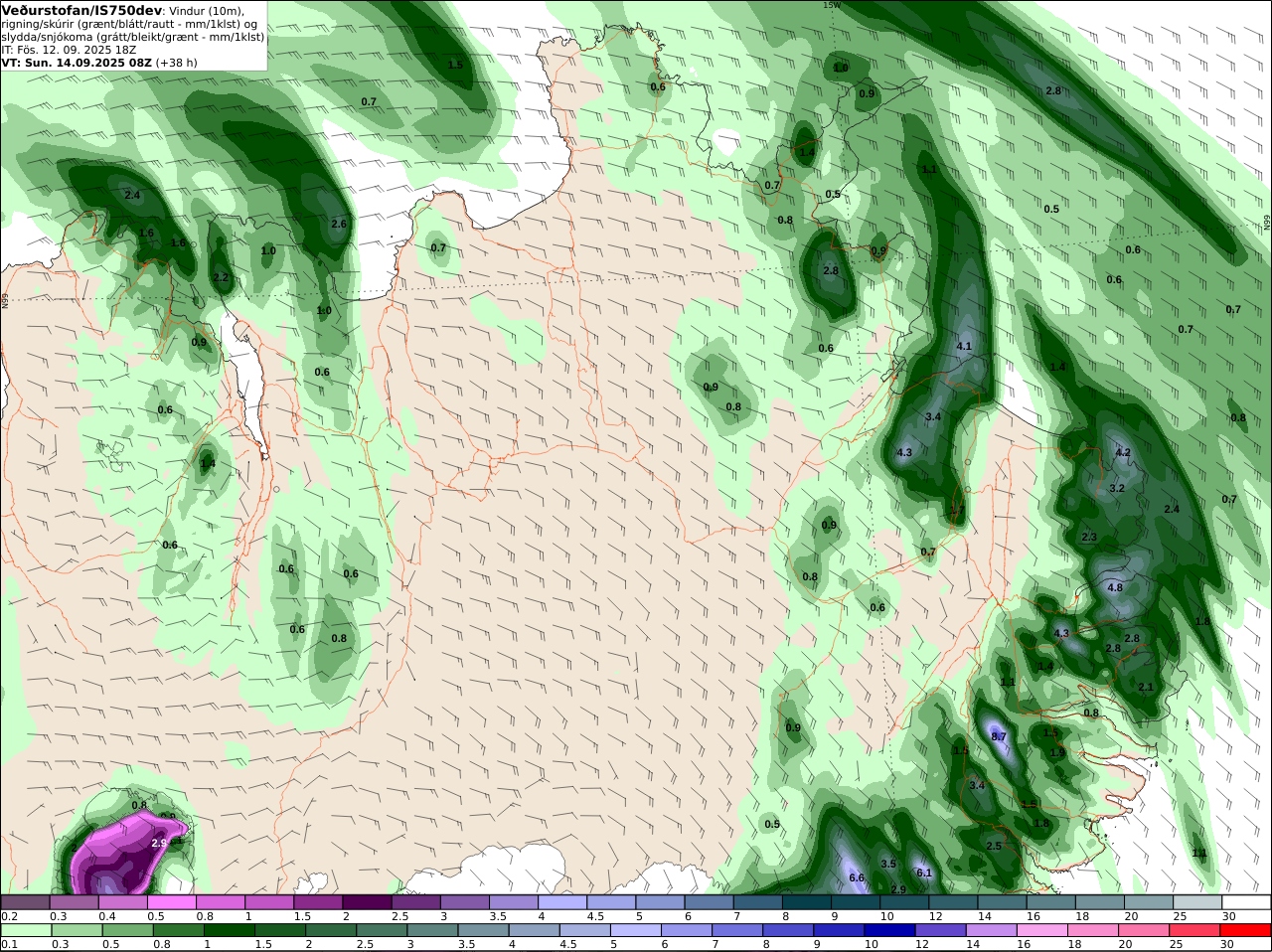1272x952 pixels.
Task: Click the 2.2 precipitation value on the map
Action: pos(221,277)
